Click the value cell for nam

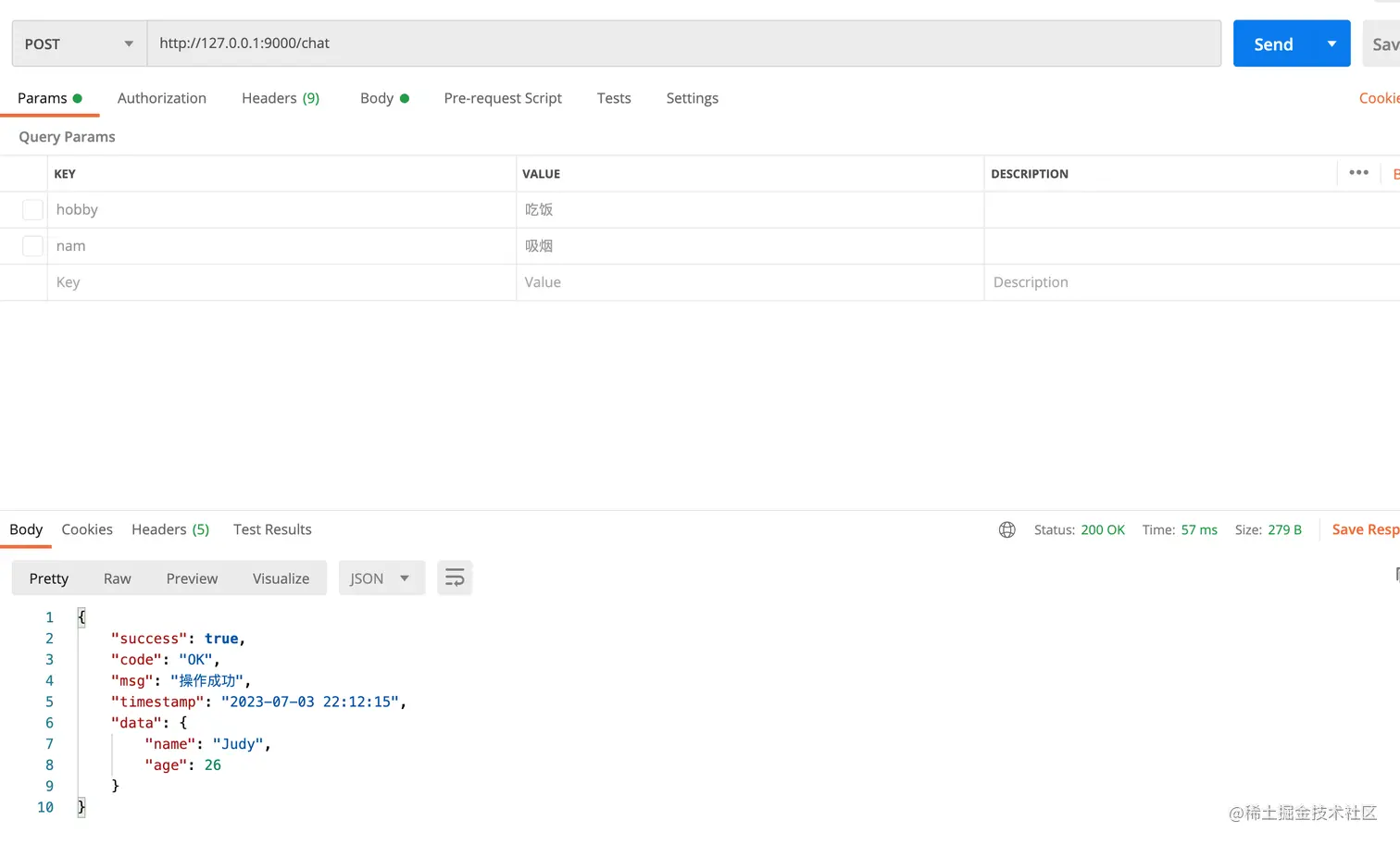point(750,246)
